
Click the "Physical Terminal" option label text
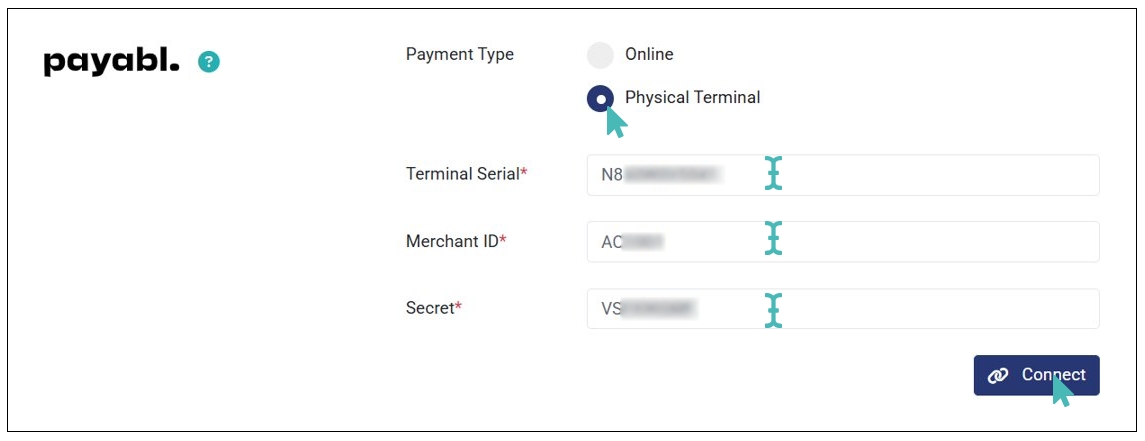[x=692, y=98]
